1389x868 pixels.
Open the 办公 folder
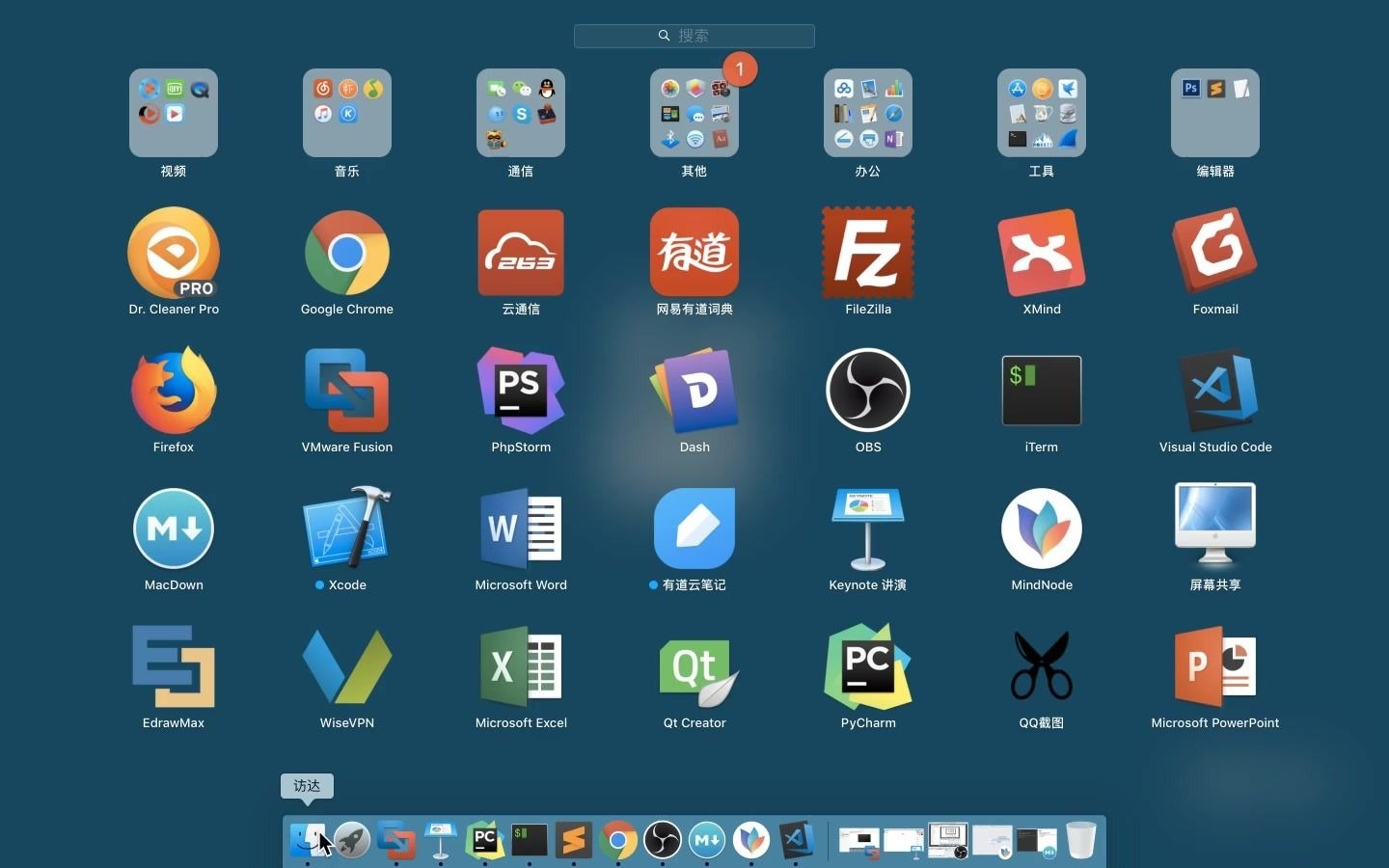coord(868,113)
